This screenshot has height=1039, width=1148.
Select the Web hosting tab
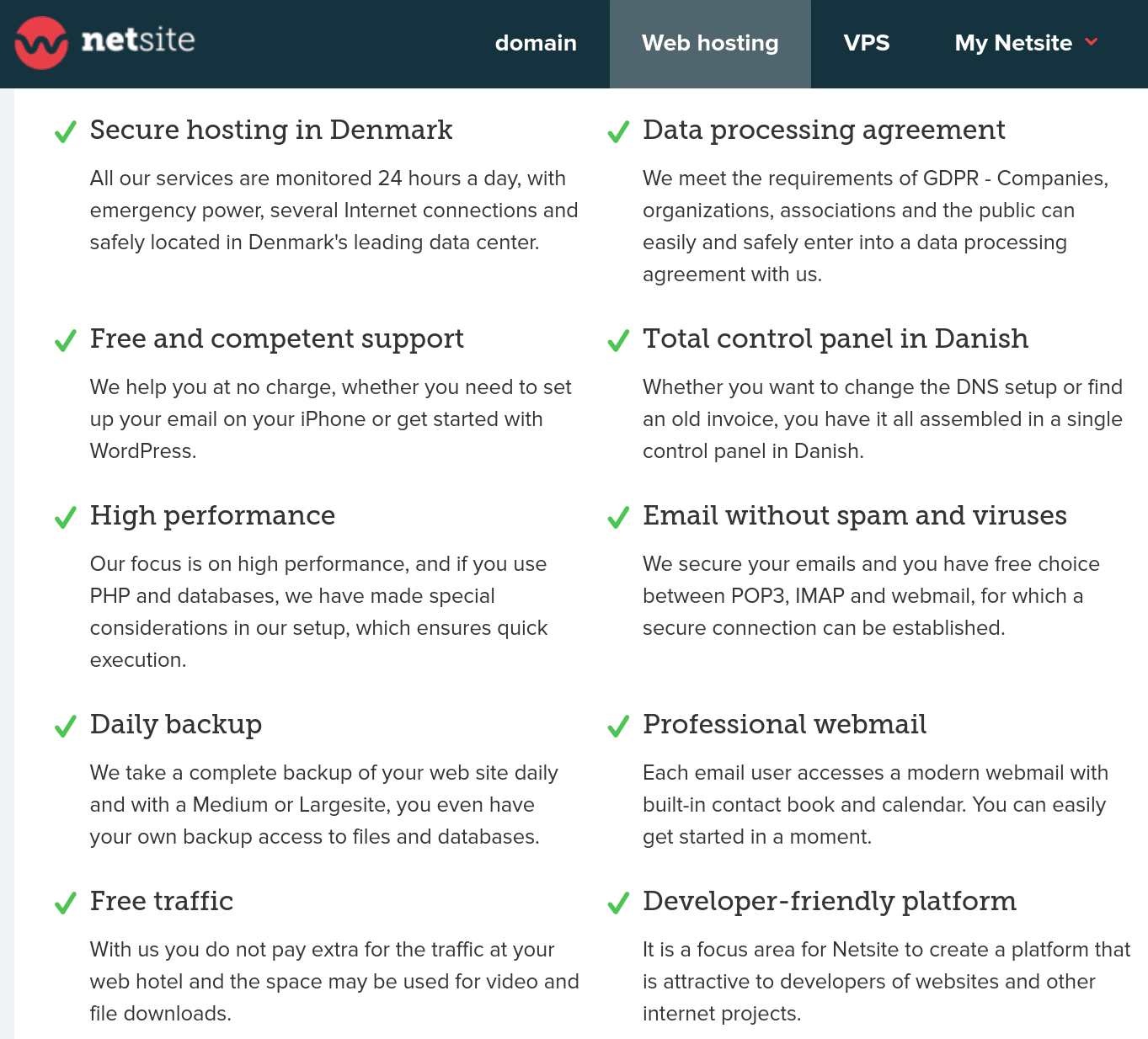tap(710, 43)
